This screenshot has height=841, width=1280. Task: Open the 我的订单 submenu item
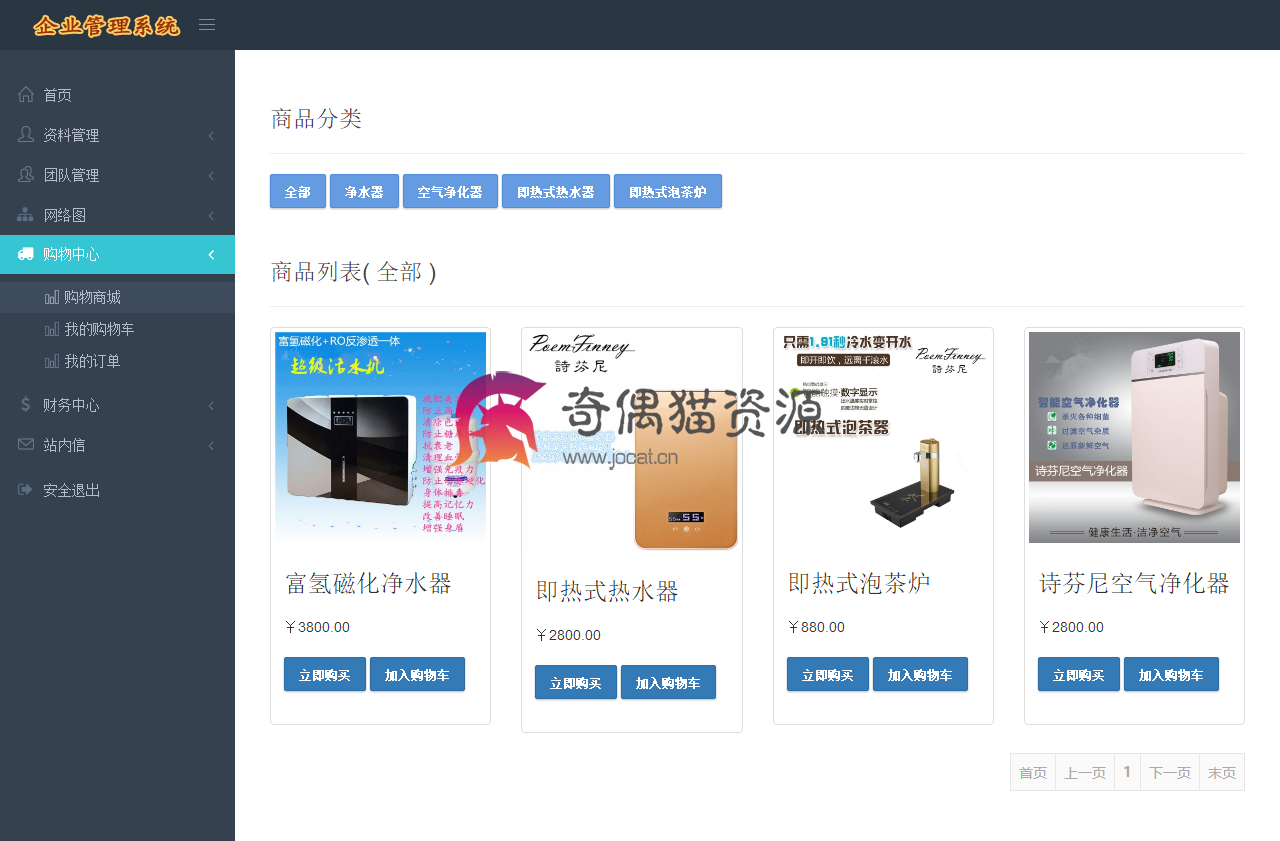pyautogui.click(x=117, y=361)
